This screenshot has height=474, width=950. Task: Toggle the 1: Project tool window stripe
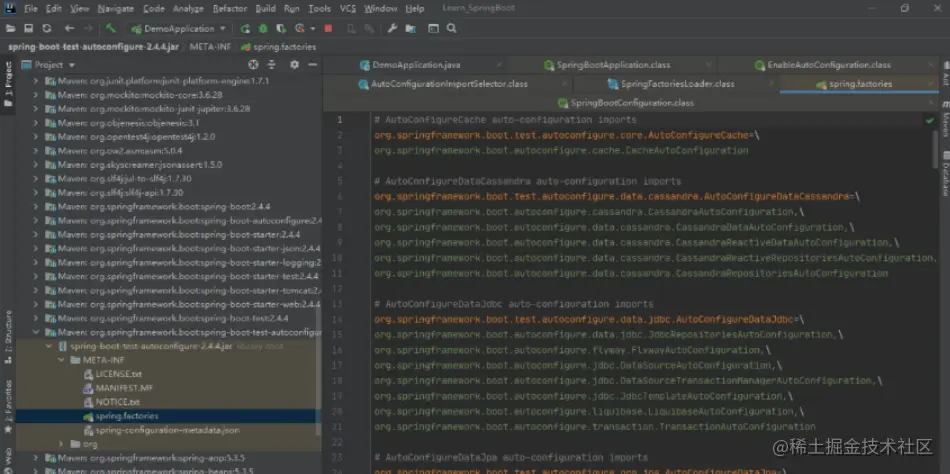pos(8,84)
